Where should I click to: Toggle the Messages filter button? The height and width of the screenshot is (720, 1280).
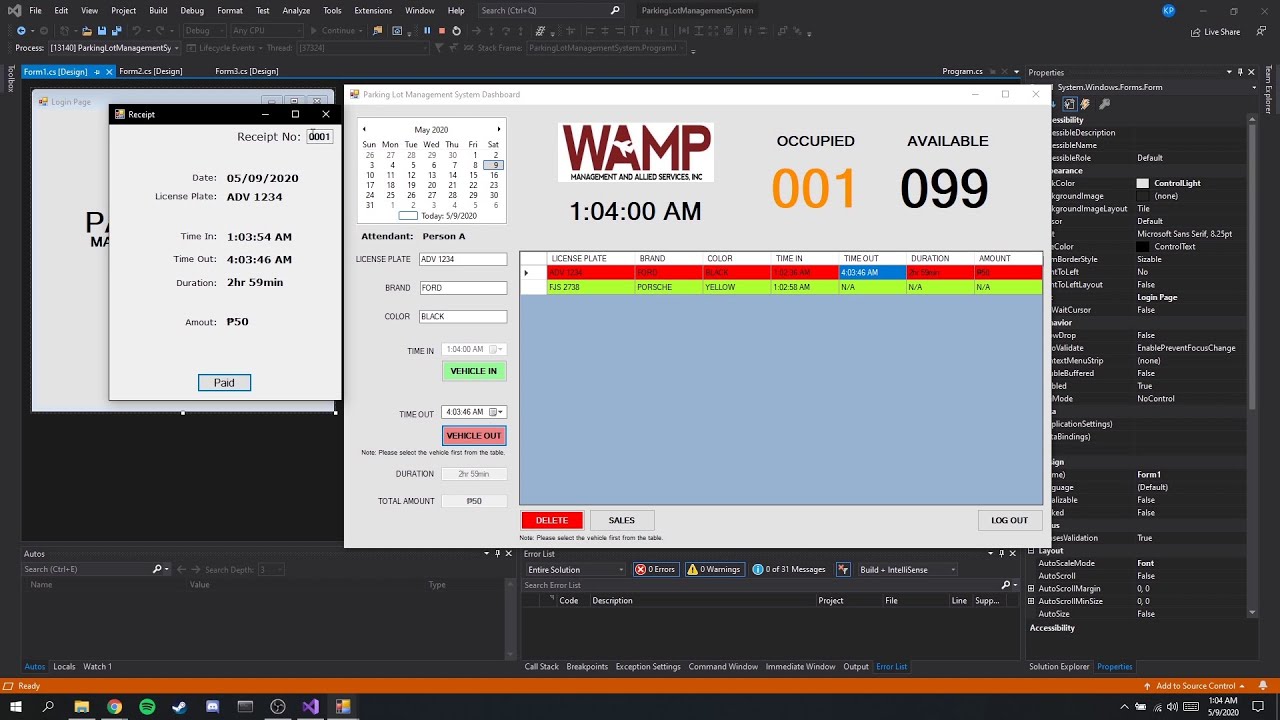(x=790, y=570)
